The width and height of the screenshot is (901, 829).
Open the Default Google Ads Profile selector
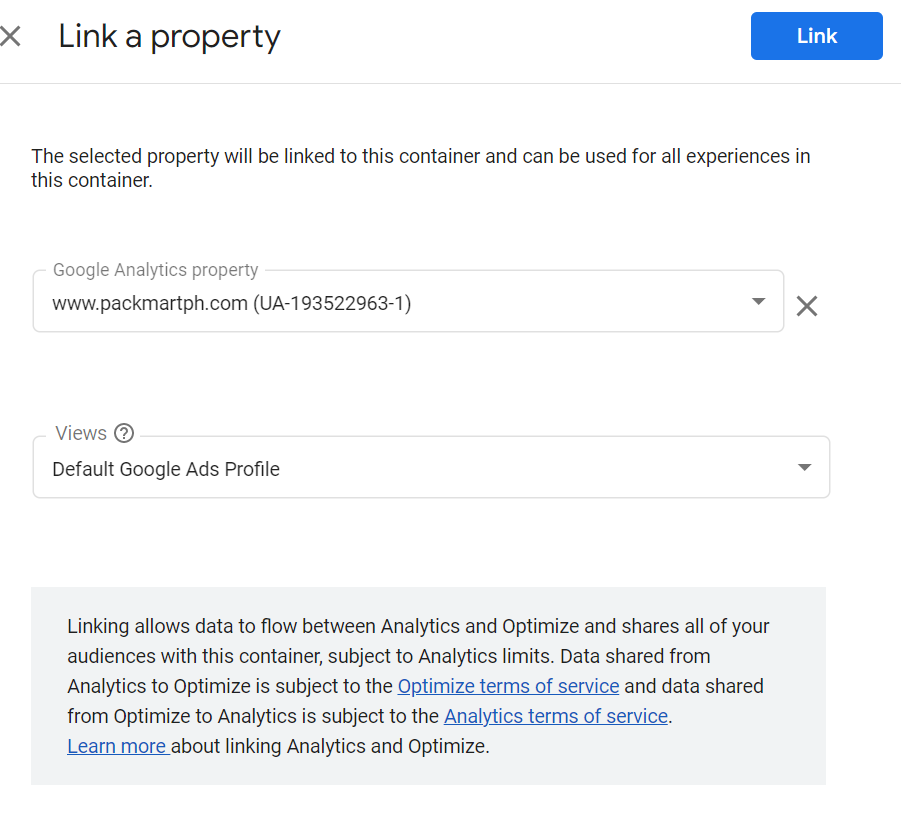click(431, 468)
